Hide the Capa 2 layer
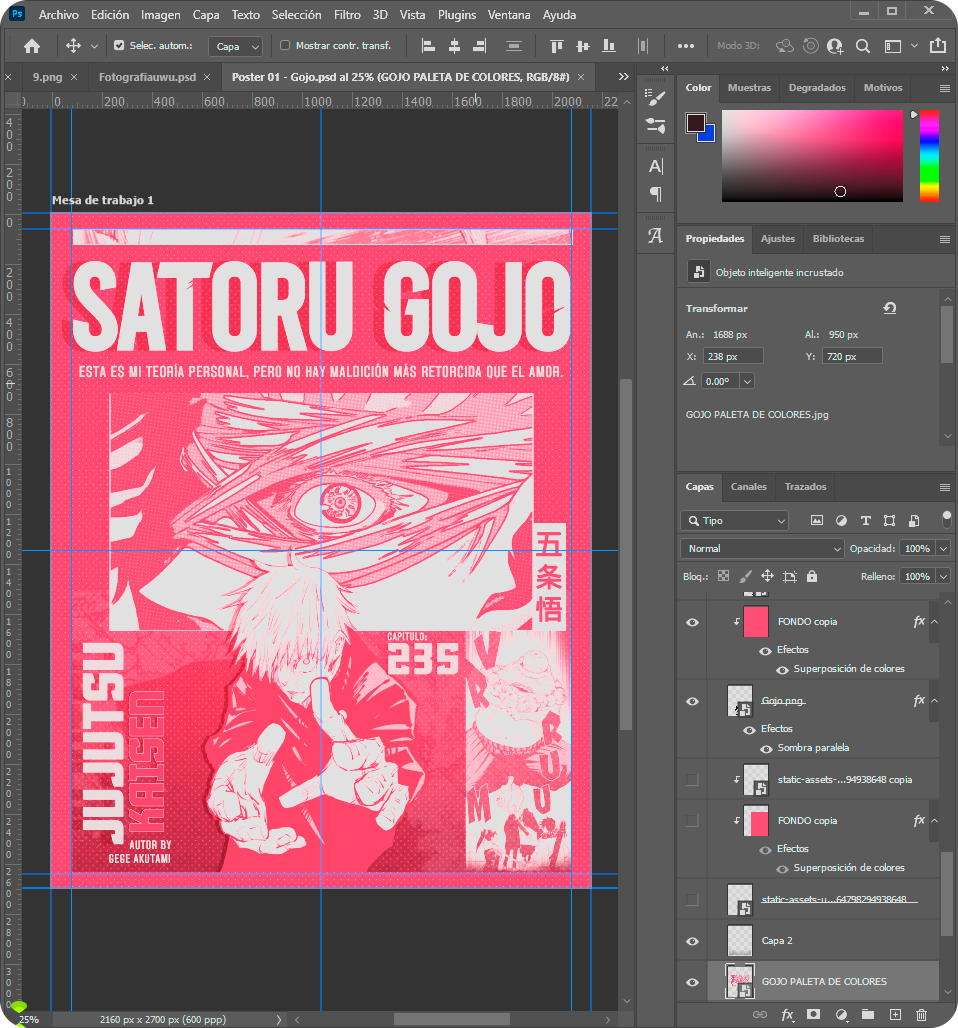The height and width of the screenshot is (1028, 958). click(692, 941)
